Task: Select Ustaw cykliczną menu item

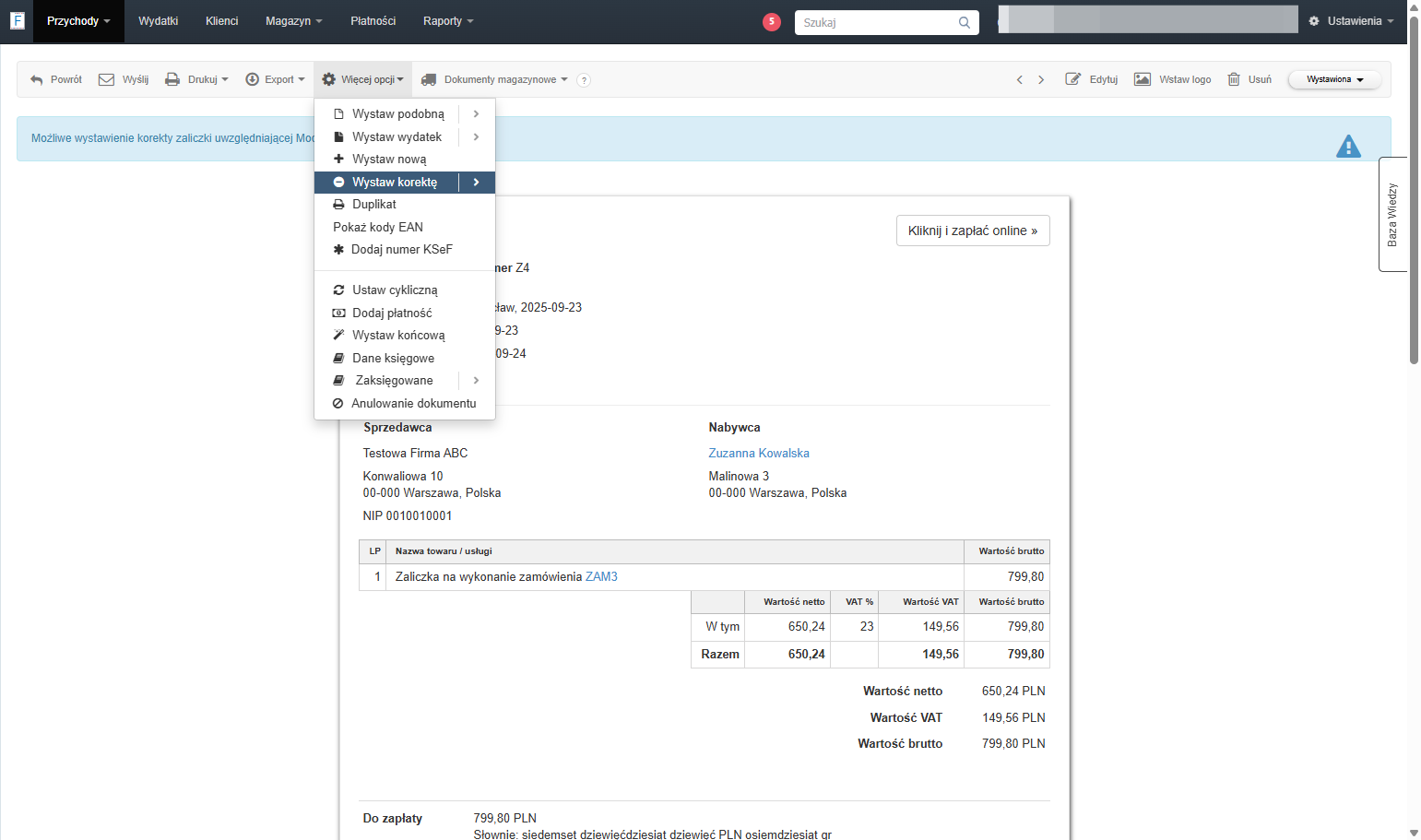Action: (x=405, y=290)
